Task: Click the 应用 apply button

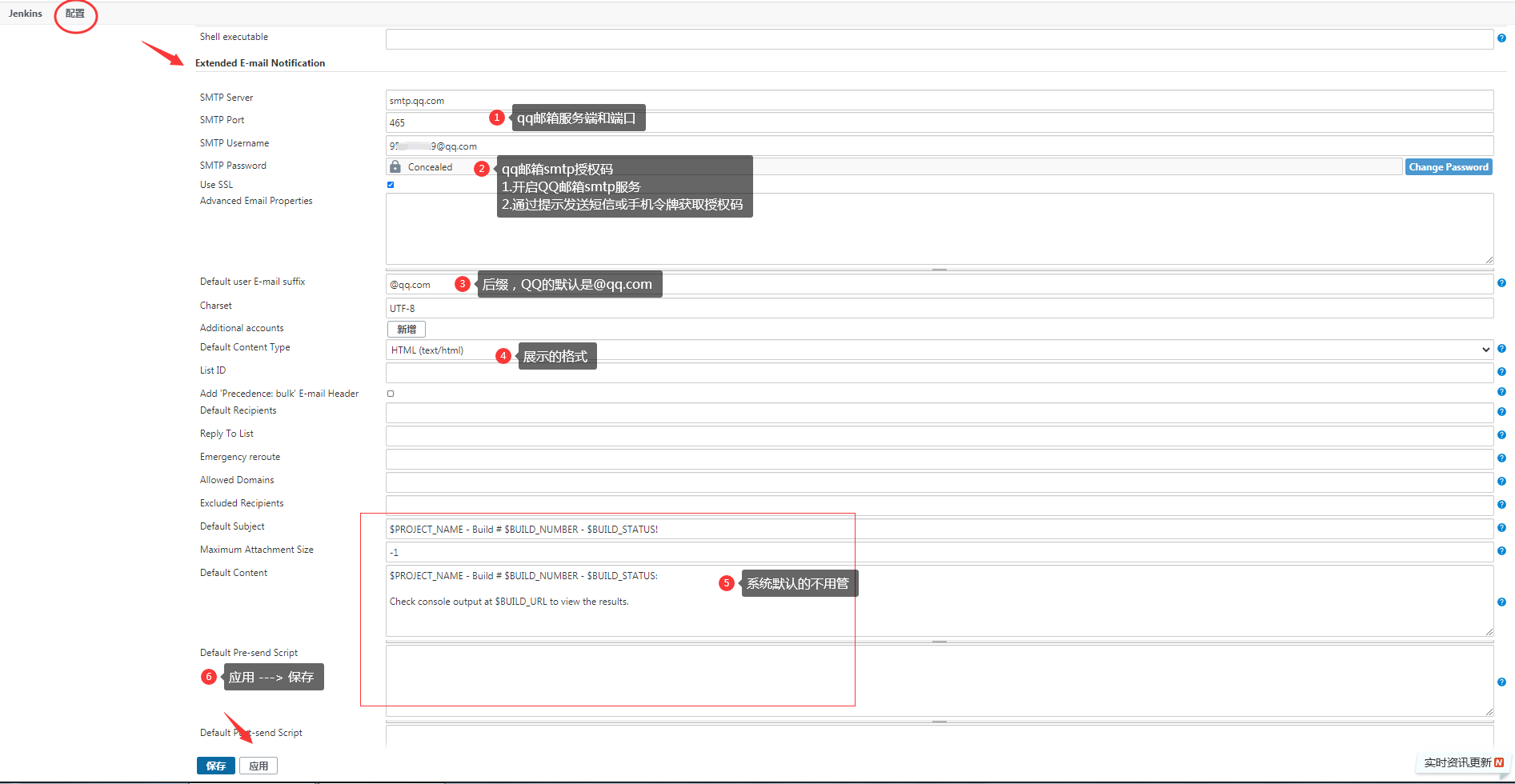Action: [259, 766]
